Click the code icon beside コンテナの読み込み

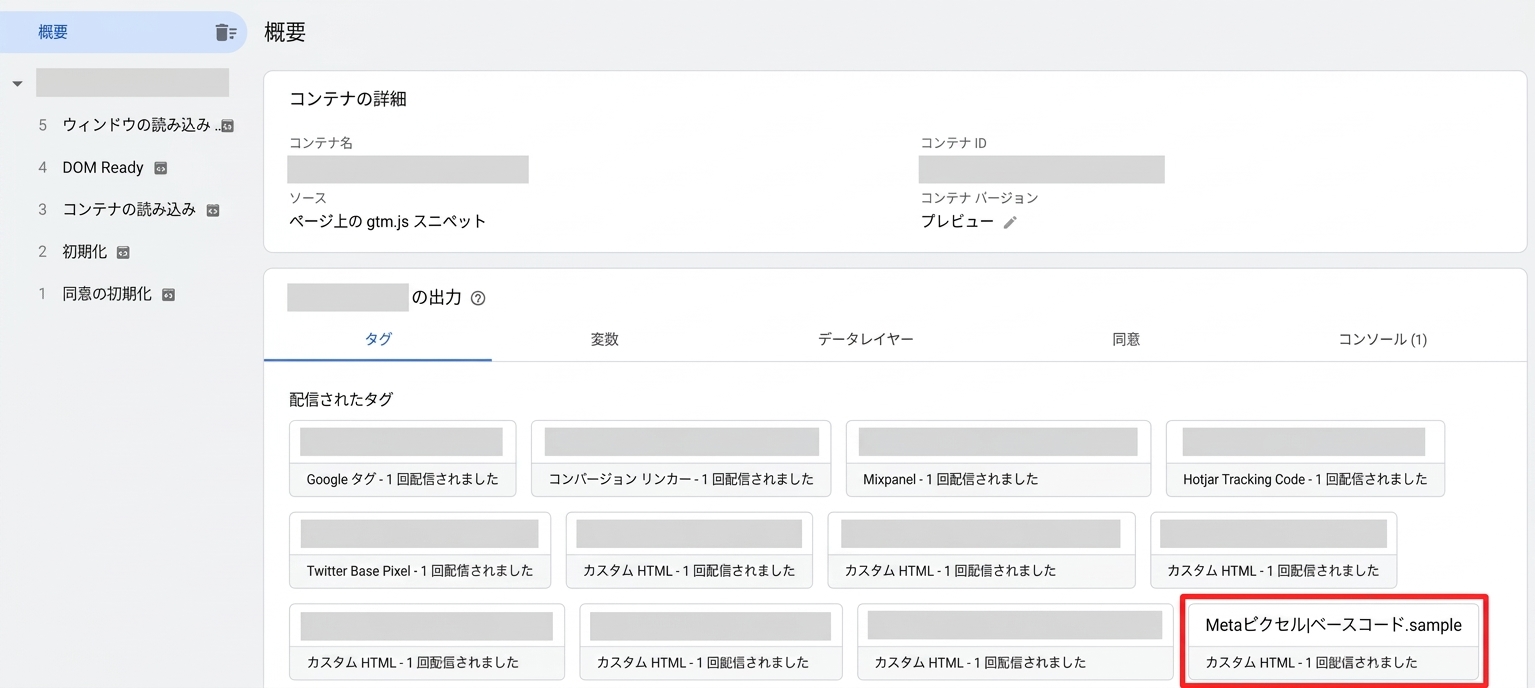click(212, 210)
